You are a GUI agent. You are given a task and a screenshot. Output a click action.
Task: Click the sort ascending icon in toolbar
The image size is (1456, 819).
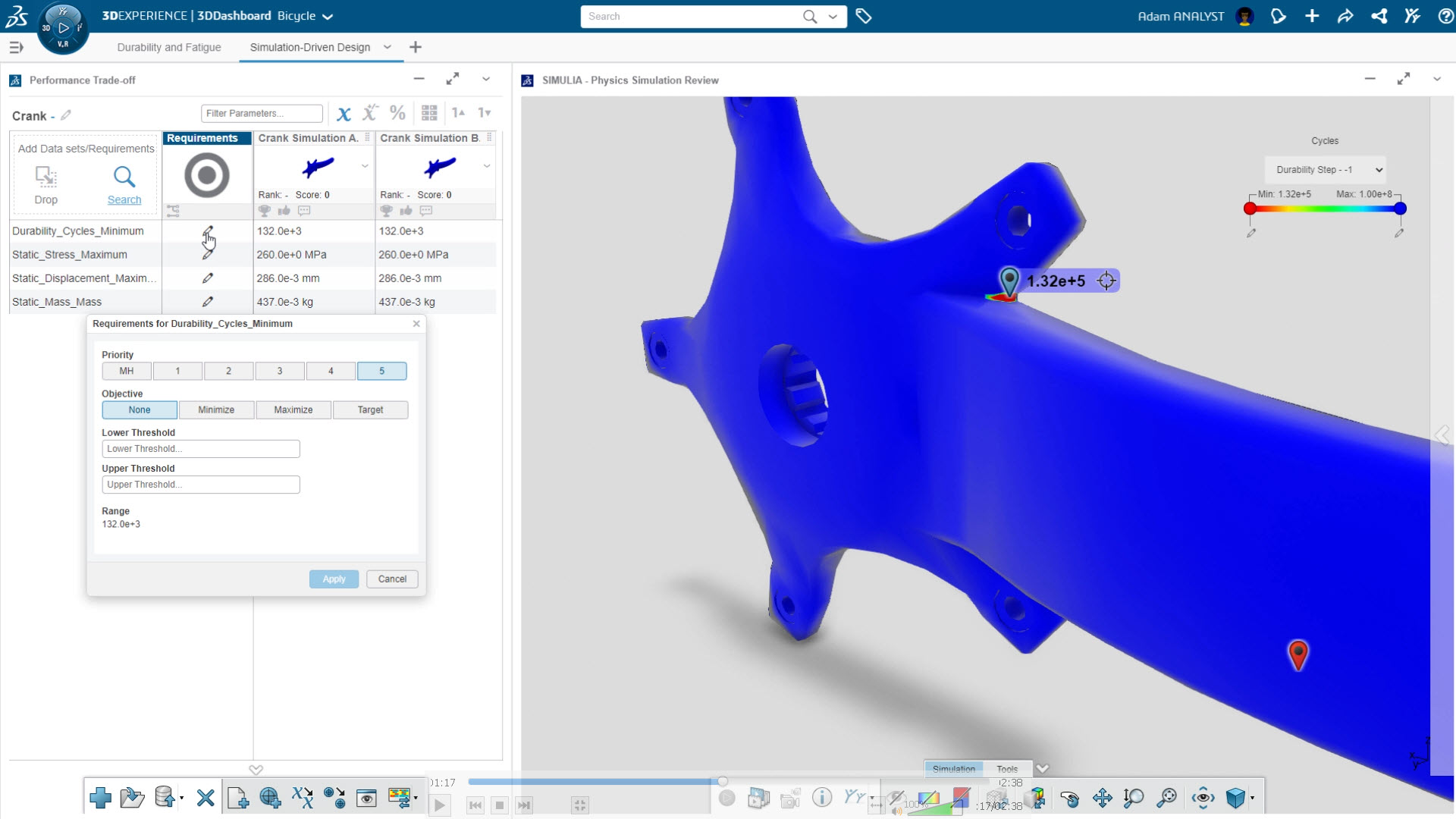click(x=459, y=112)
